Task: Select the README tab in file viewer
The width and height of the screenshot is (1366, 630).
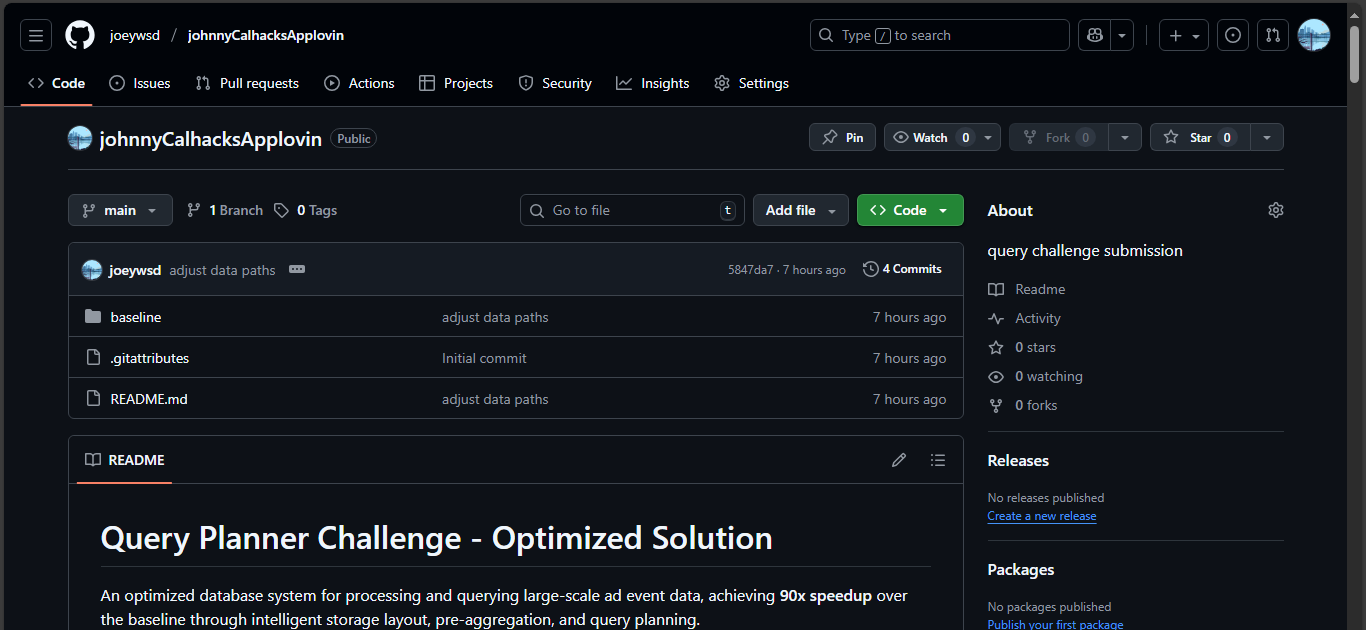Action: [x=125, y=460]
